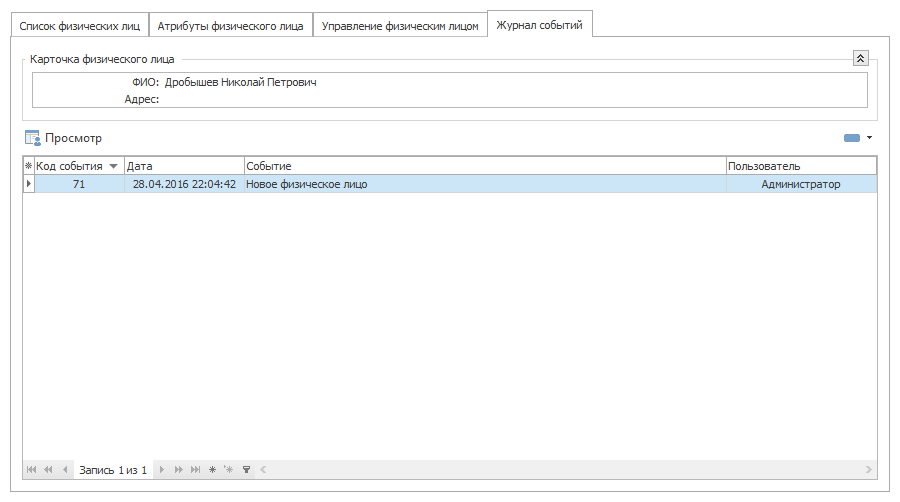The height and width of the screenshot is (502, 900).
Task: Jump to next page of records
Action: pyautogui.click(x=179, y=470)
